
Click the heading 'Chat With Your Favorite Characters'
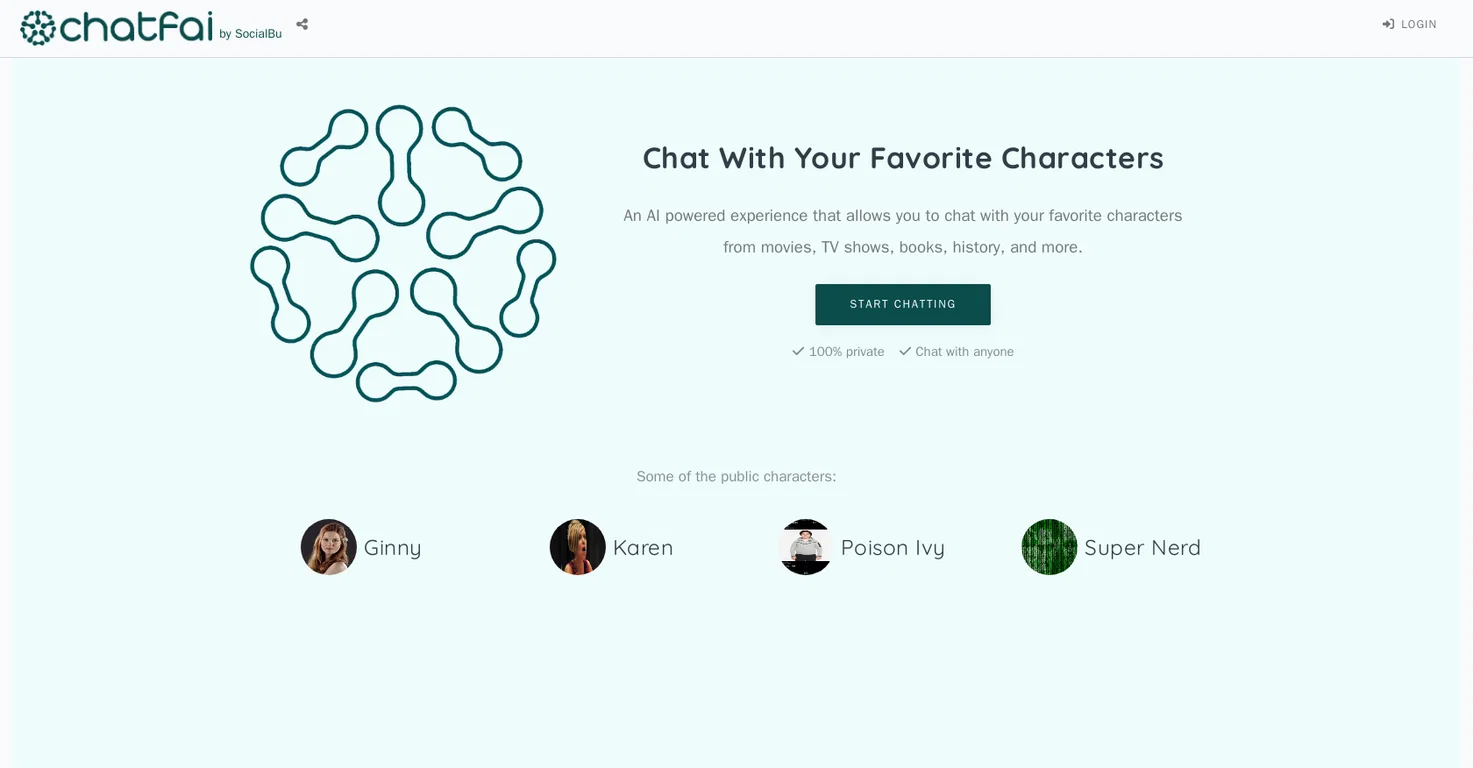[x=903, y=158]
